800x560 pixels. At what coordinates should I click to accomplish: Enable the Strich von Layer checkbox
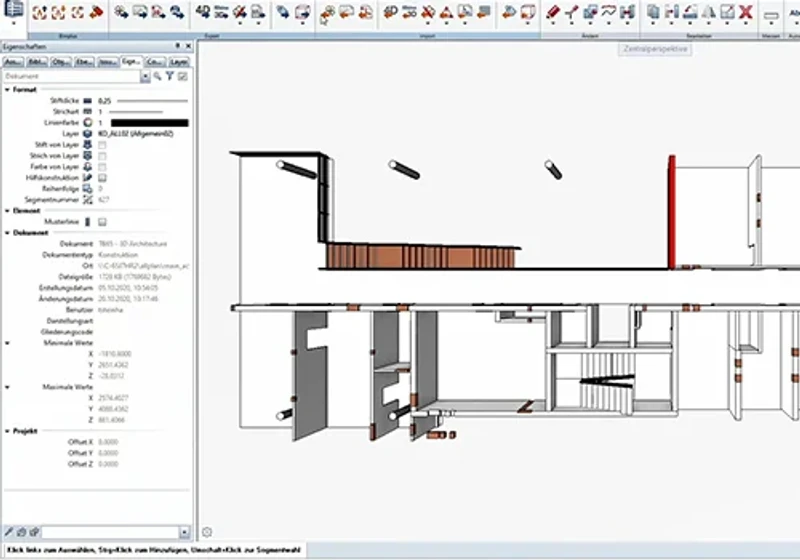(x=102, y=156)
